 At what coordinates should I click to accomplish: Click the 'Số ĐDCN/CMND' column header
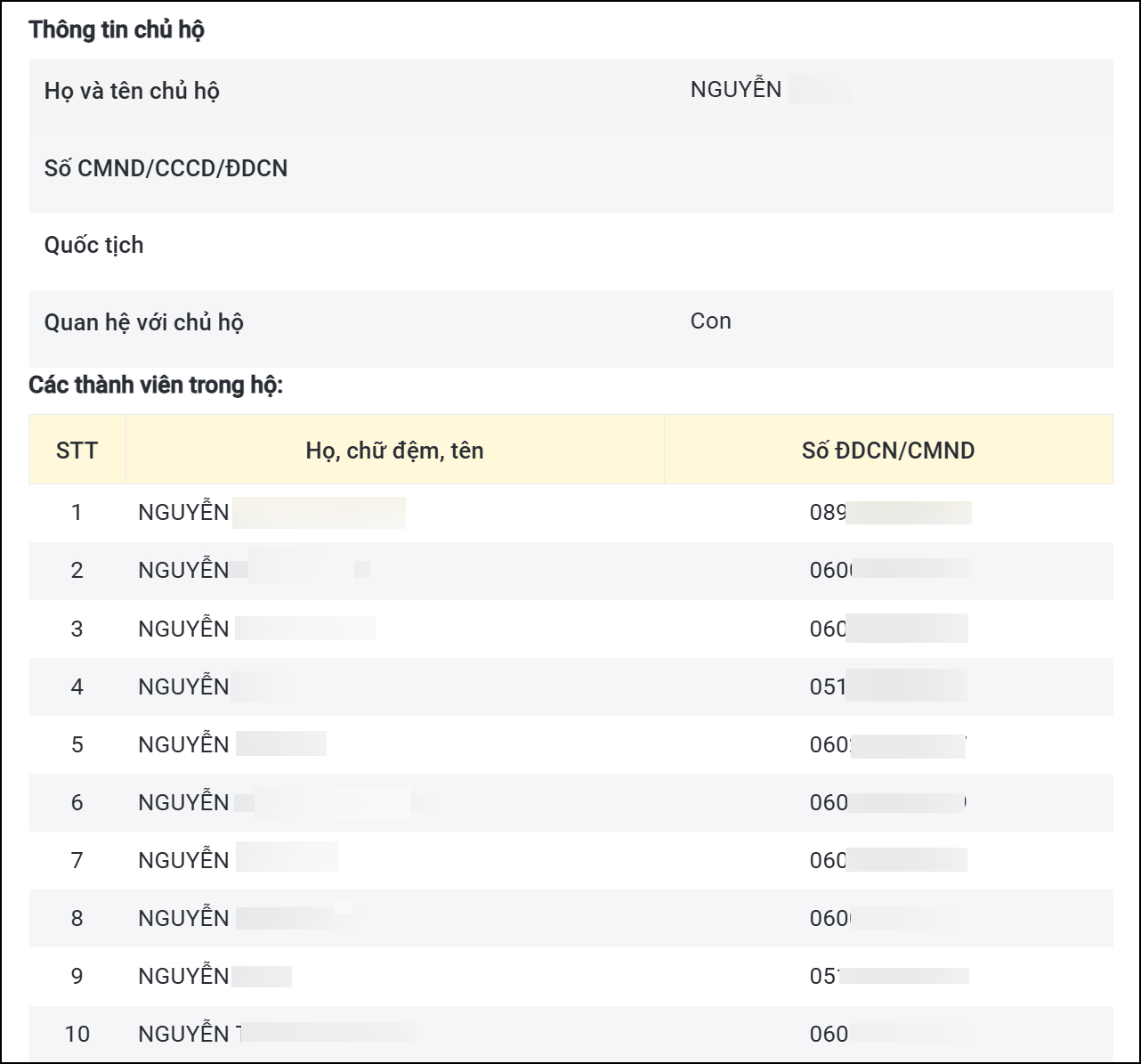click(x=888, y=451)
